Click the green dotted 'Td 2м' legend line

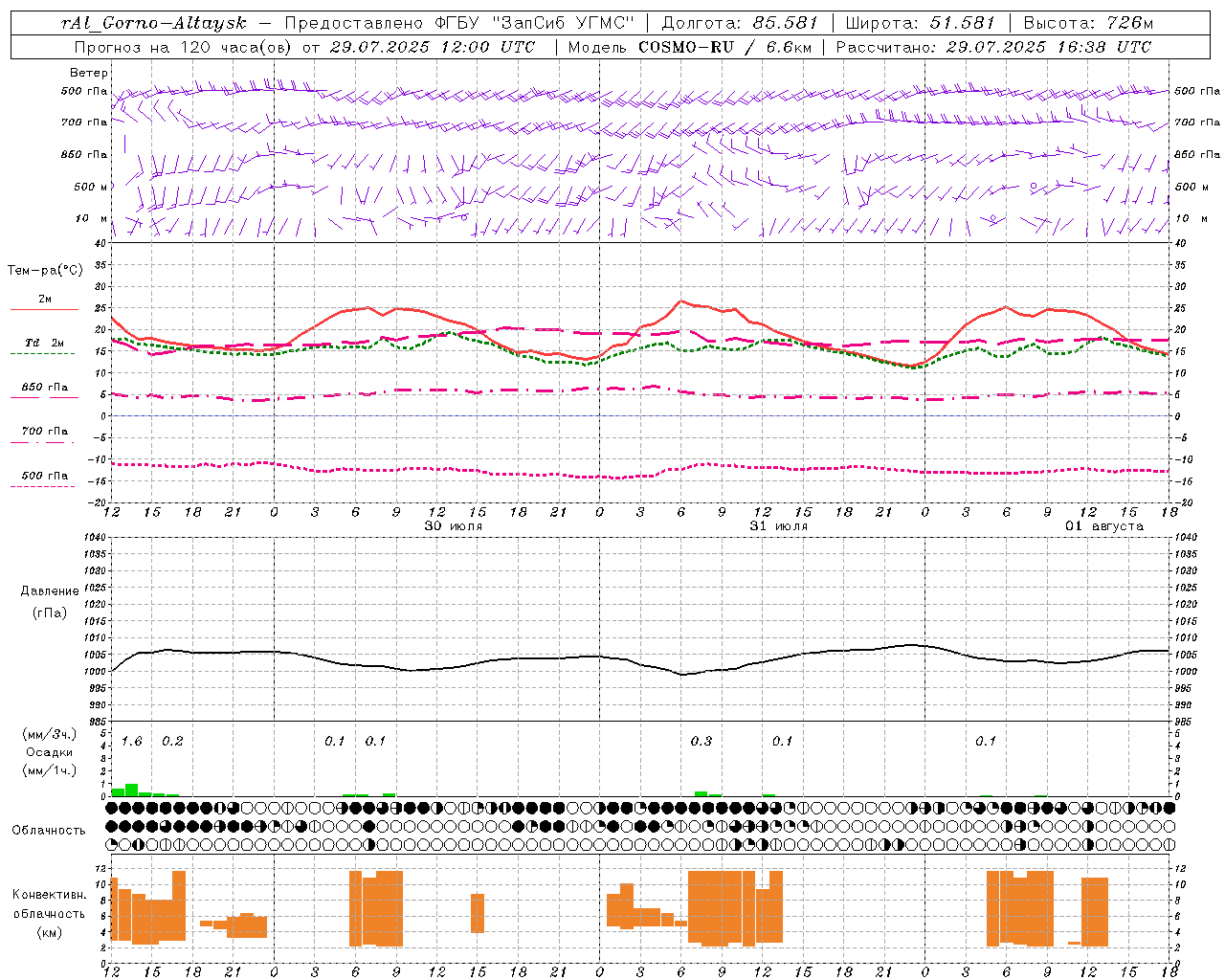(42, 353)
